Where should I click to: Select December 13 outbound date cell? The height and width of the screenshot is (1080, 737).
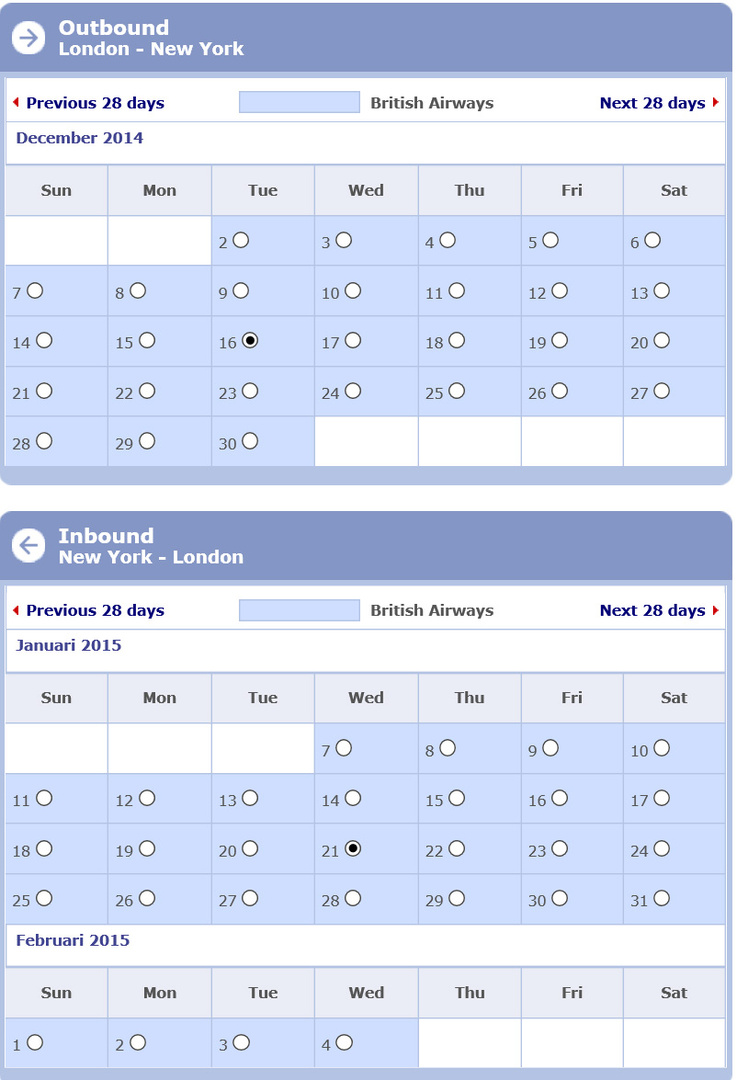click(662, 291)
